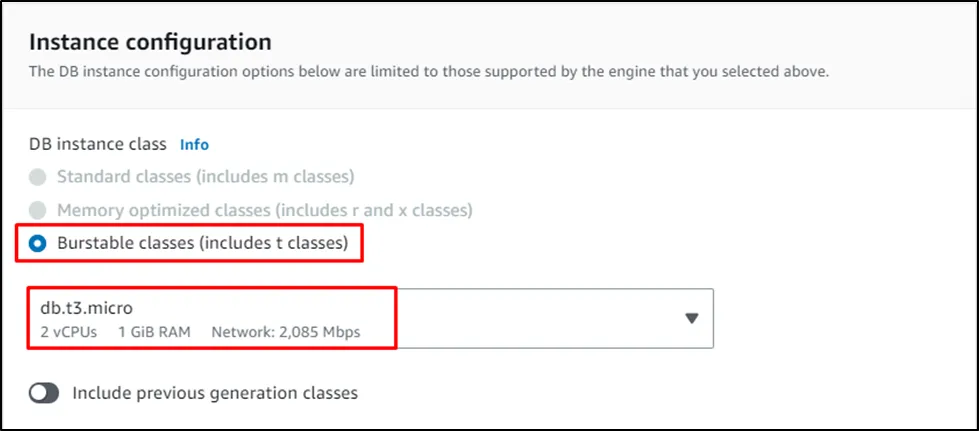Click the "DB instance class" field label
Viewport: 979px width, 431px height.
98,144
